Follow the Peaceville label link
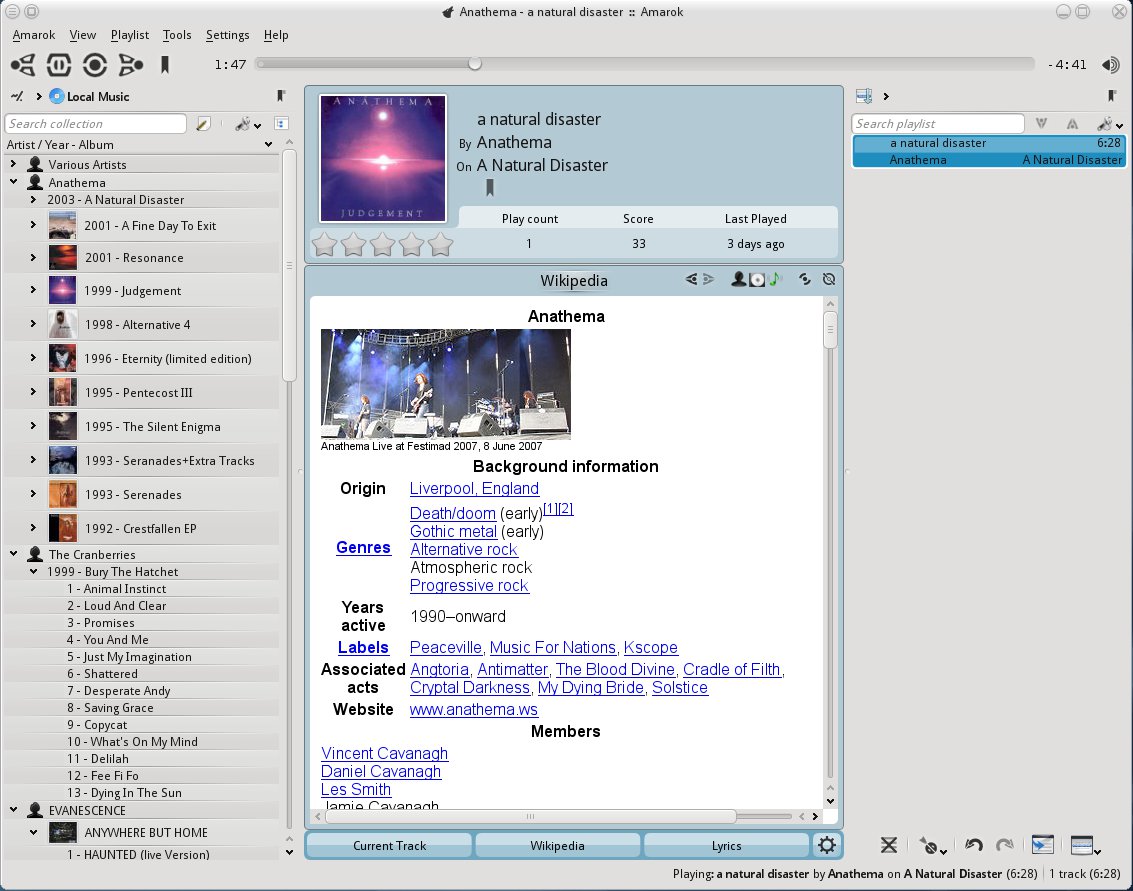The image size is (1133, 891). [x=445, y=647]
